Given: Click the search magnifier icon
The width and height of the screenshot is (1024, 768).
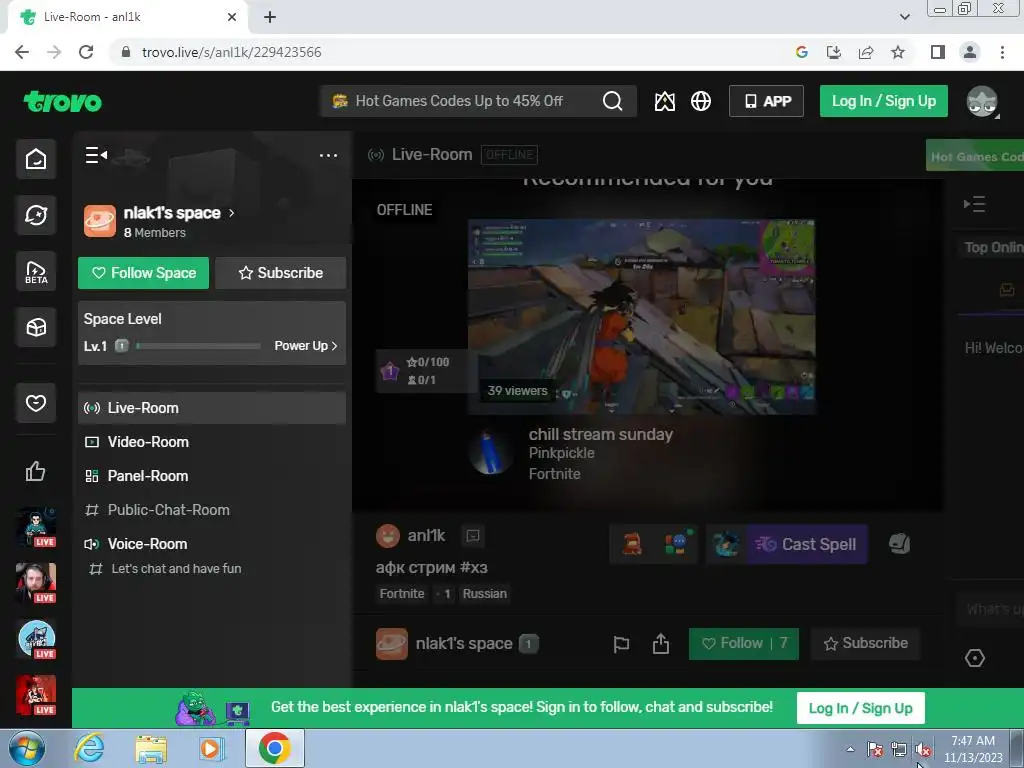Looking at the screenshot, I should click(x=612, y=101).
